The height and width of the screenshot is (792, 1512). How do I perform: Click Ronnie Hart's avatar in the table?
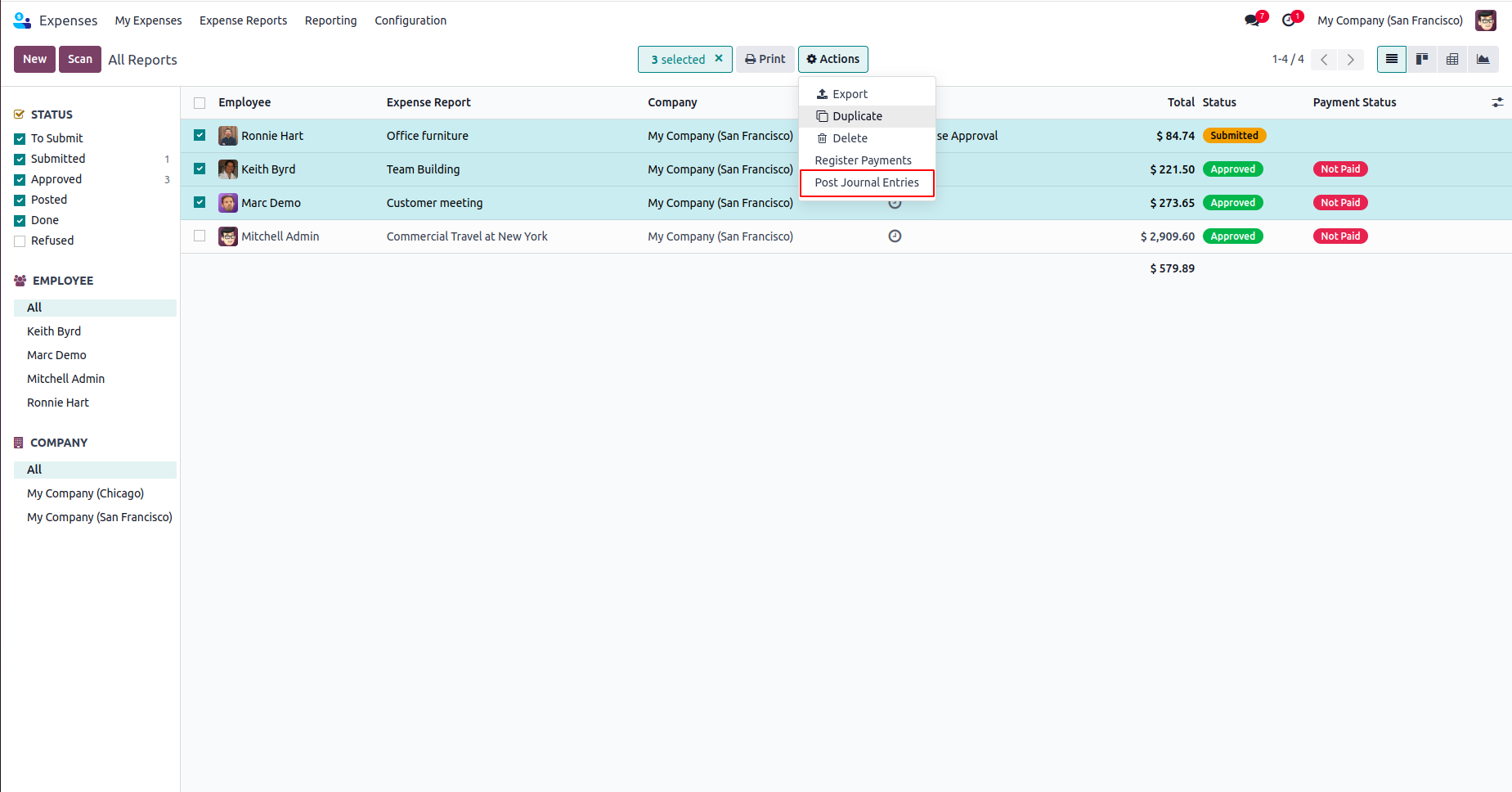tap(228, 136)
